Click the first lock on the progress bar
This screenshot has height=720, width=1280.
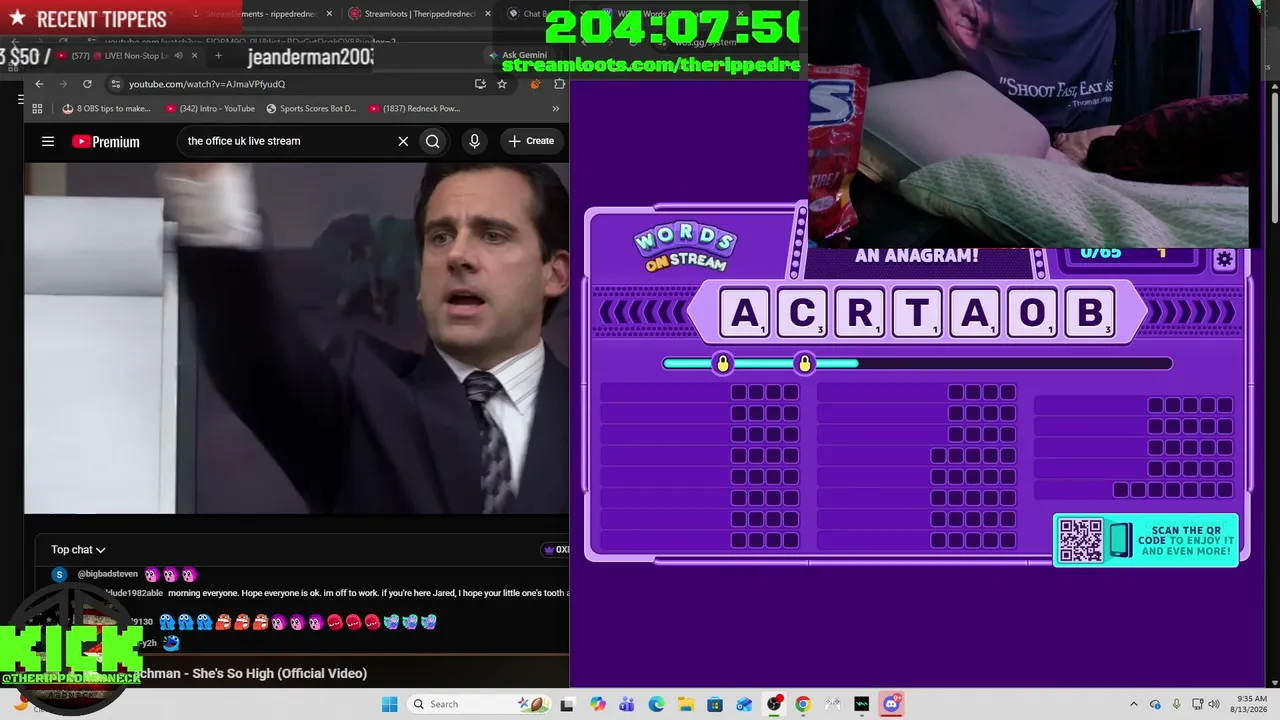tap(723, 363)
